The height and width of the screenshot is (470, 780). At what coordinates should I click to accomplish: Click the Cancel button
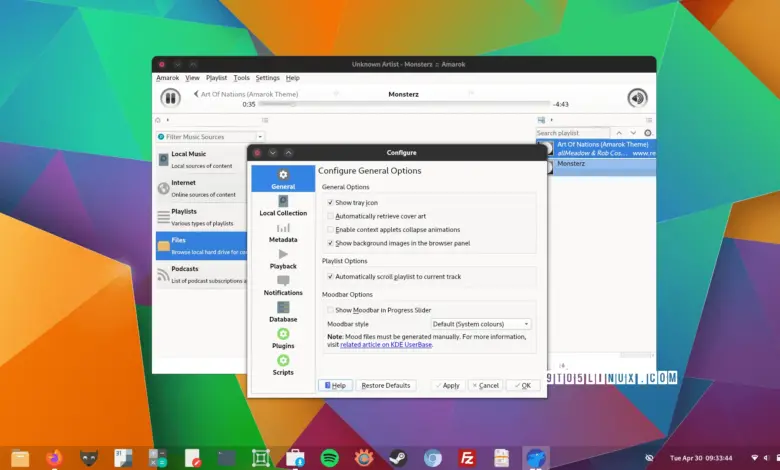tap(486, 385)
